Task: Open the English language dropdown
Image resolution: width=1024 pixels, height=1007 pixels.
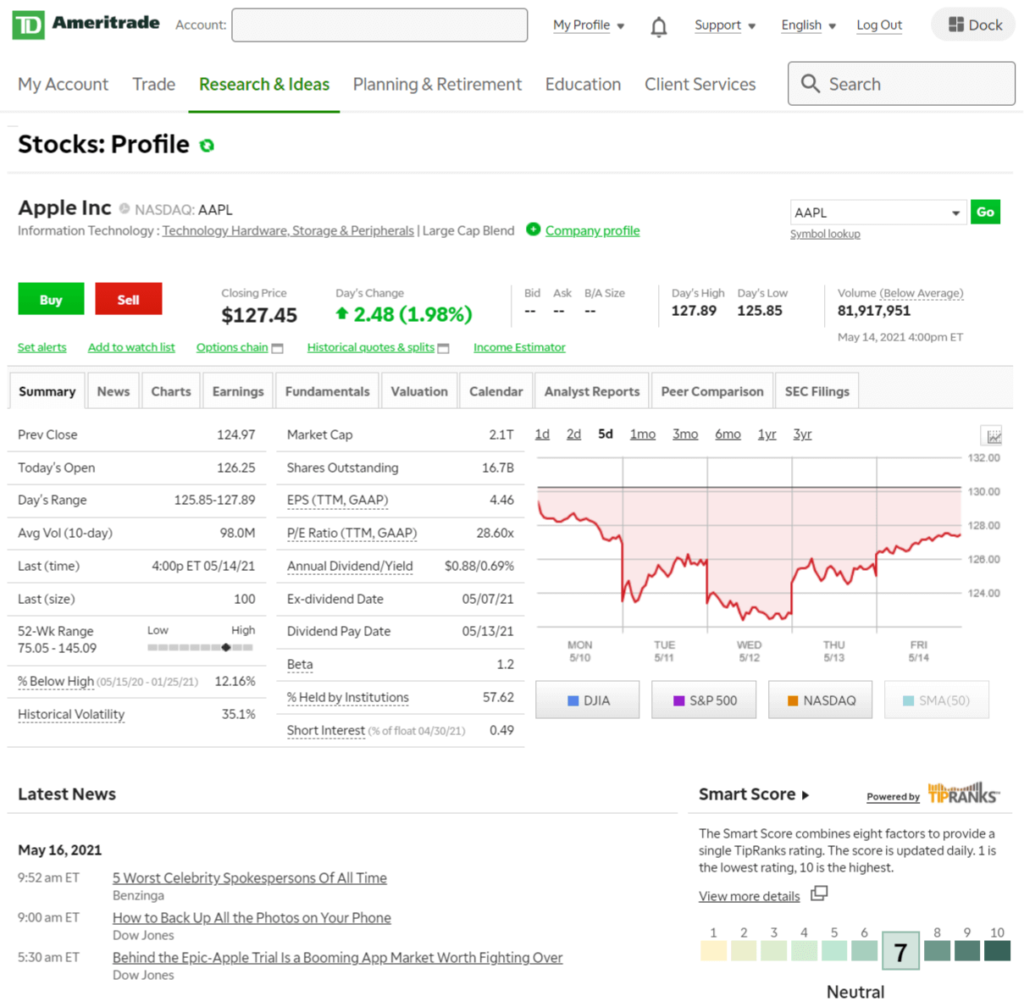Action: pyautogui.click(x=808, y=25)
